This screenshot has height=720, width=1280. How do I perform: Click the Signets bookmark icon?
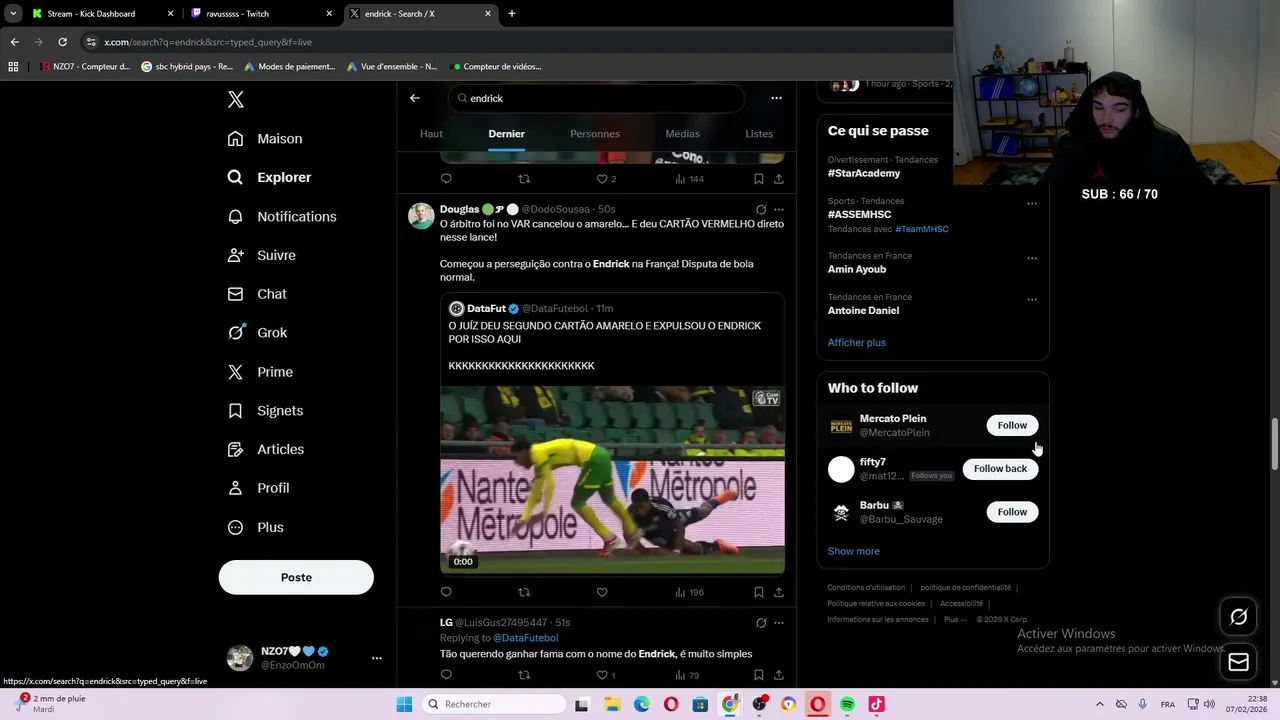pos(235,411)
